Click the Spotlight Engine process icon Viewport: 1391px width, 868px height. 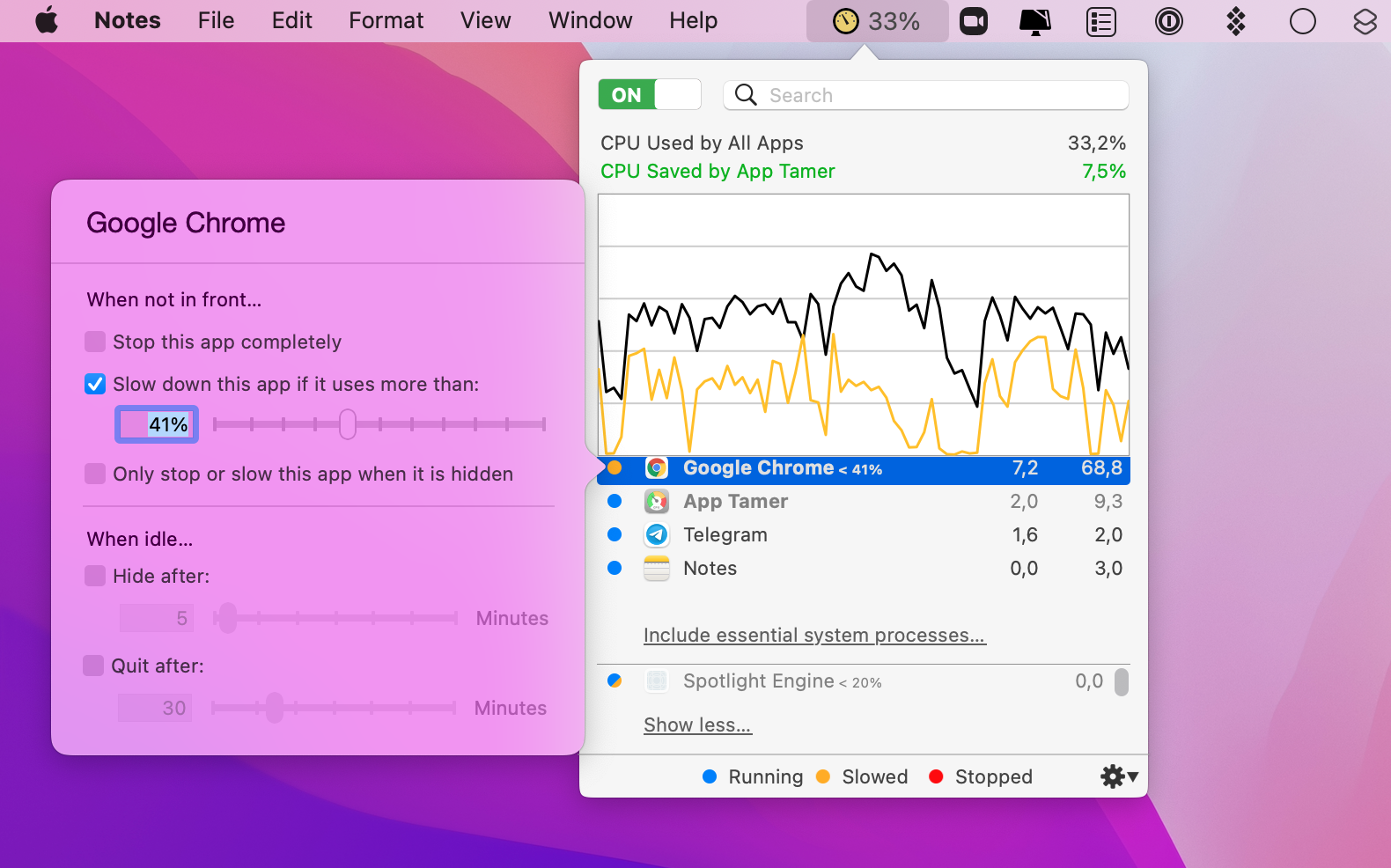click(657, 681)
